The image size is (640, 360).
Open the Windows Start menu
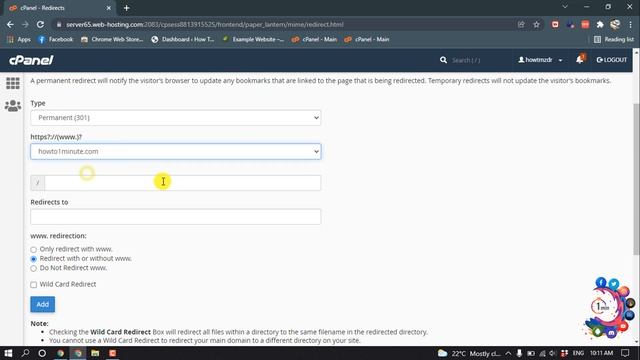(x=8, y=353)
